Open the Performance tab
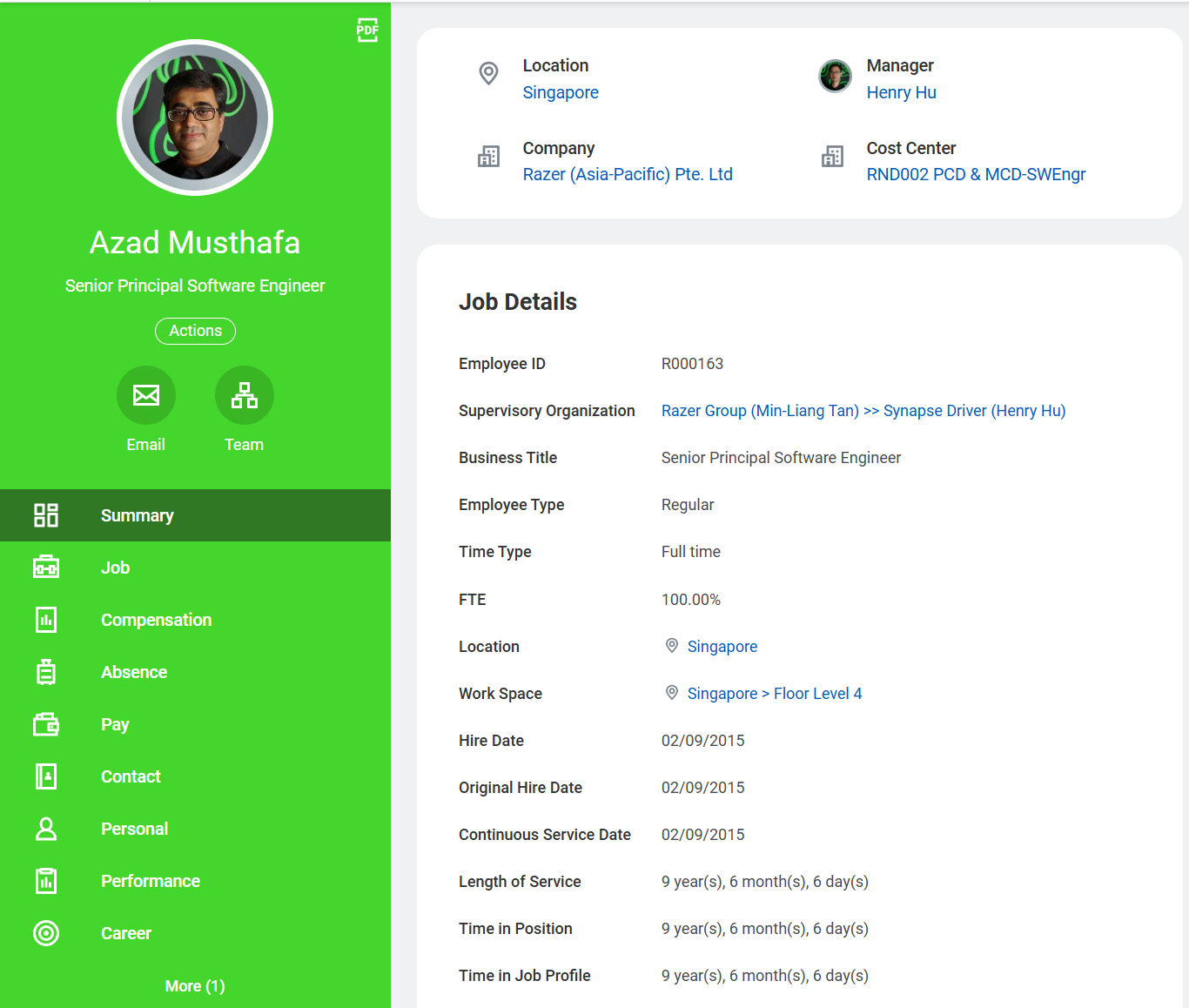 pos(195,881)
